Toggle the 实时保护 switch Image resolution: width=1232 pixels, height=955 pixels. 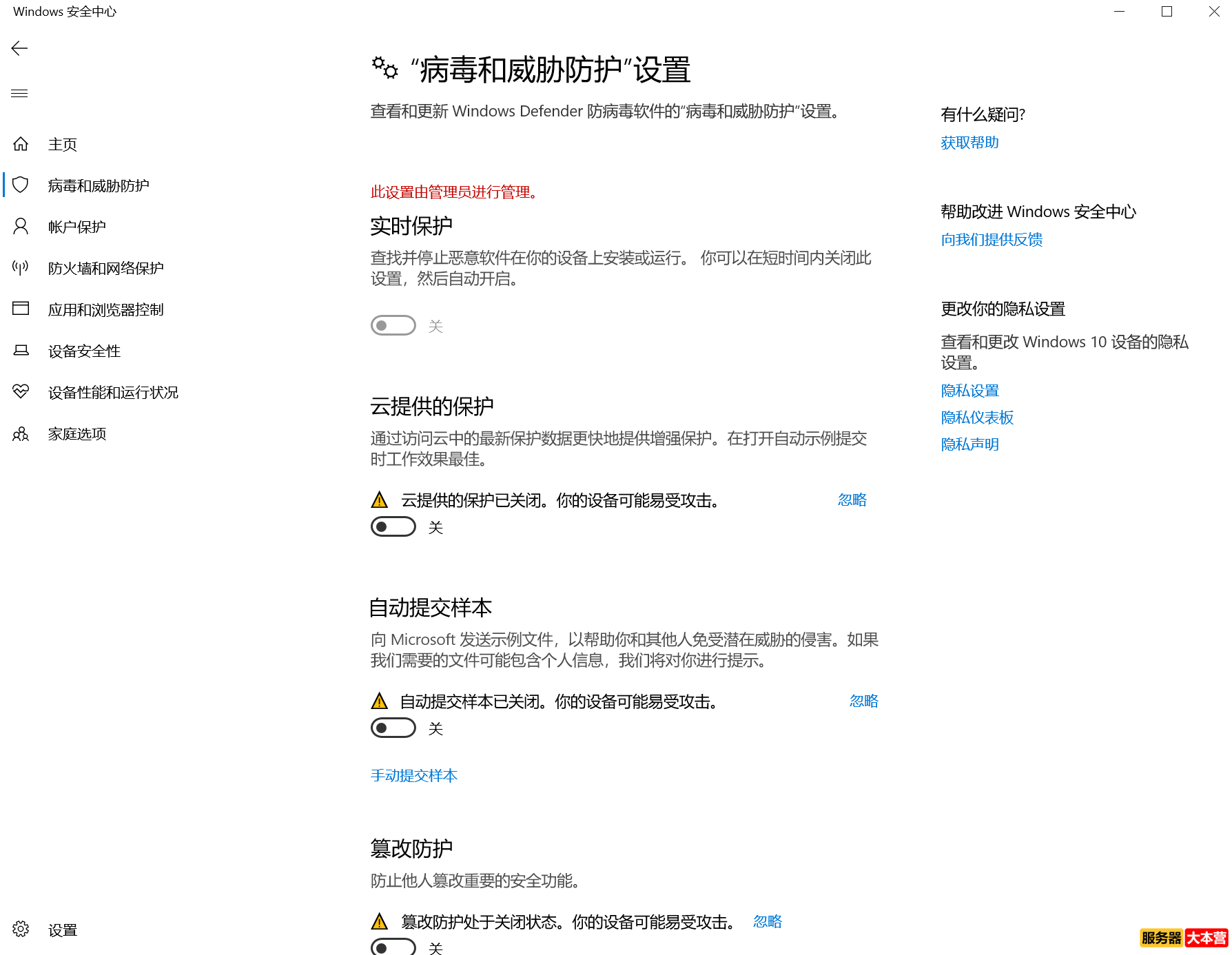(x=393, y=325)
